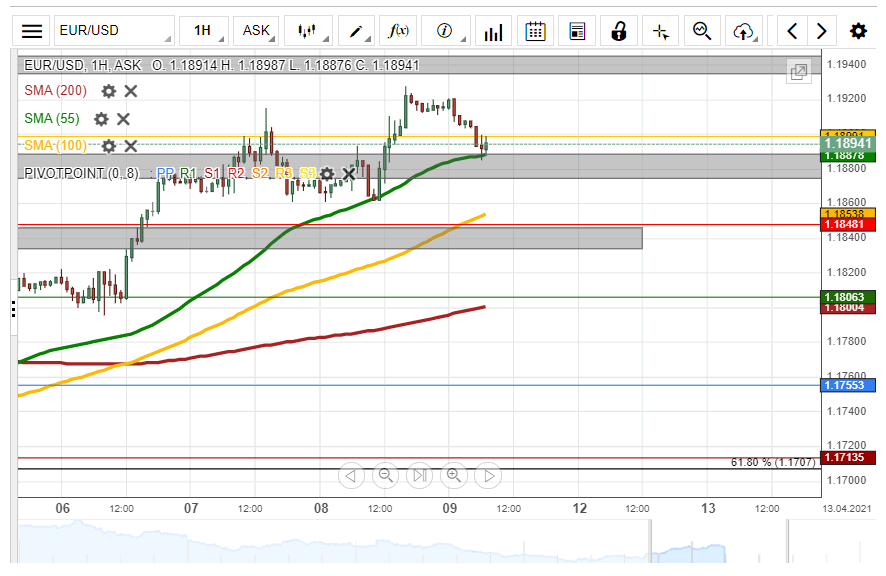Open chart settings gear in toolbar

coord(858,31)
